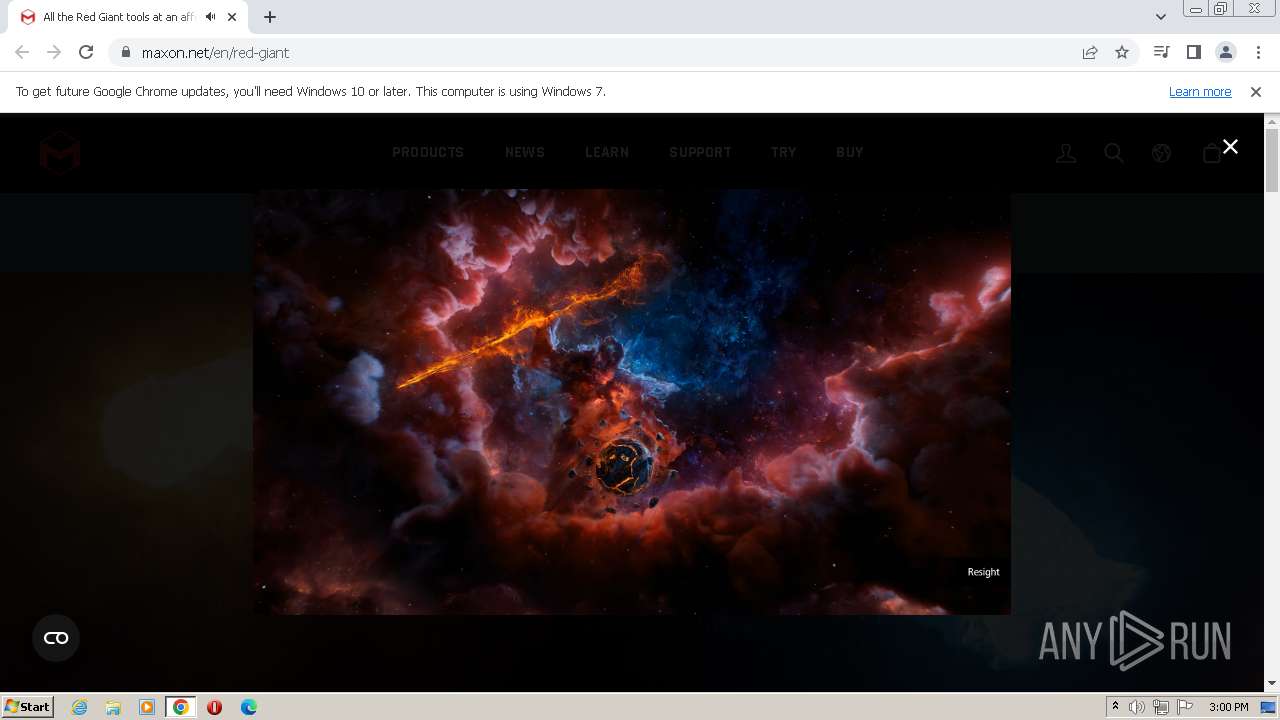Launch Internet Explorer from taskbar
The width and height of the screenshot is (1280, 720).
(x=79, y=707)
